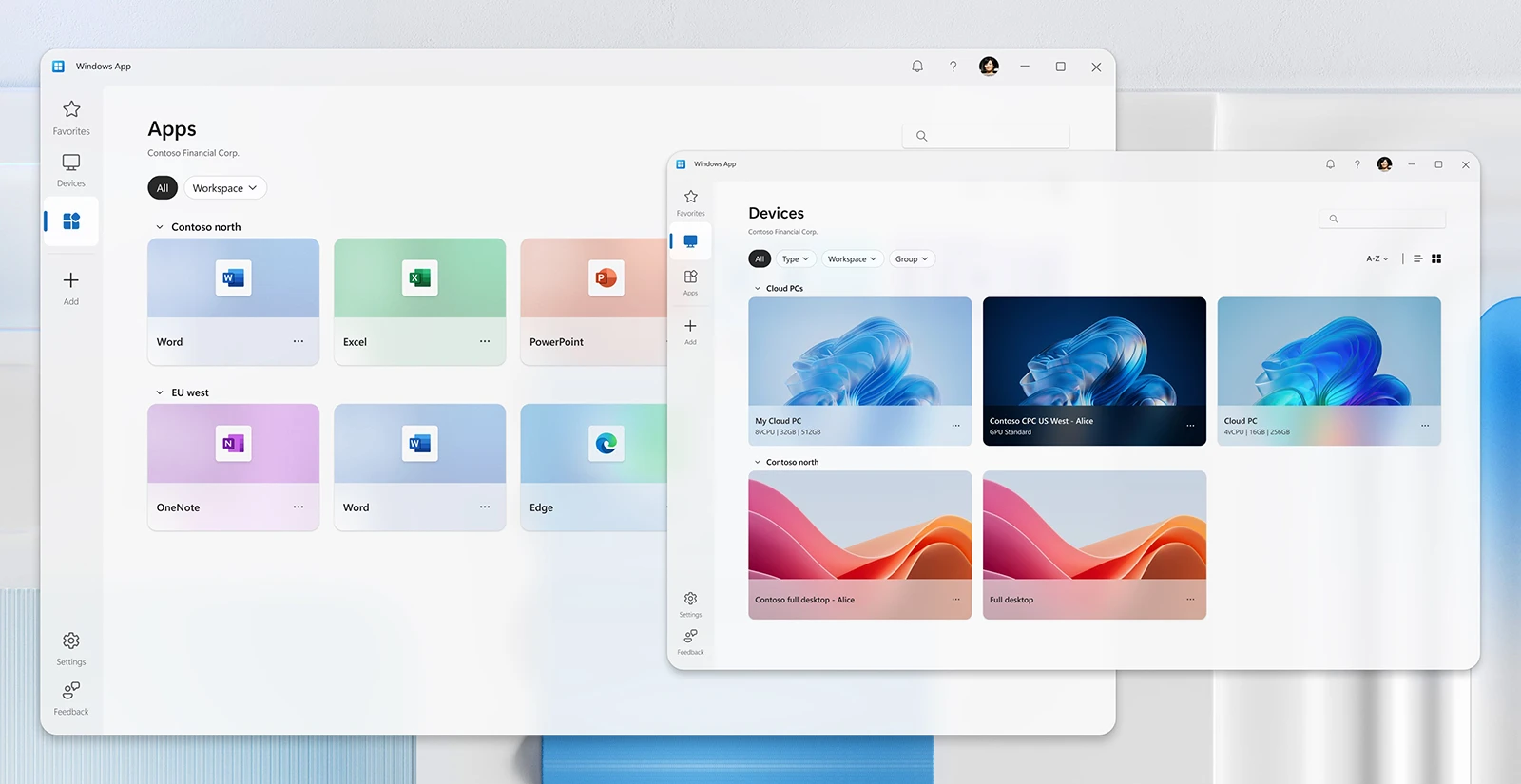The width and height of the screenshot is (1521, 784).
Task: Select the All filter in the Devices window
Action: coord(760,258)
